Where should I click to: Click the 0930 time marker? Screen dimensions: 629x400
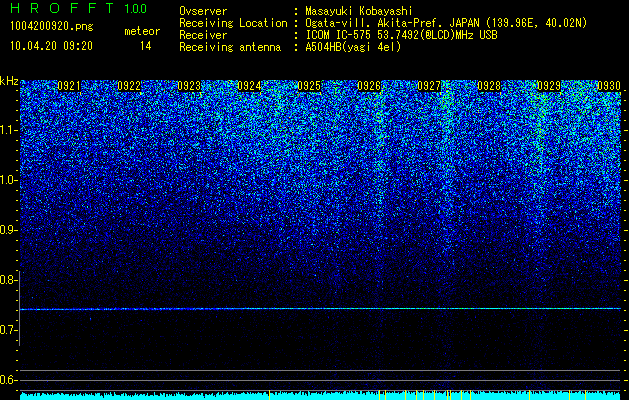(x=609, y=86)
